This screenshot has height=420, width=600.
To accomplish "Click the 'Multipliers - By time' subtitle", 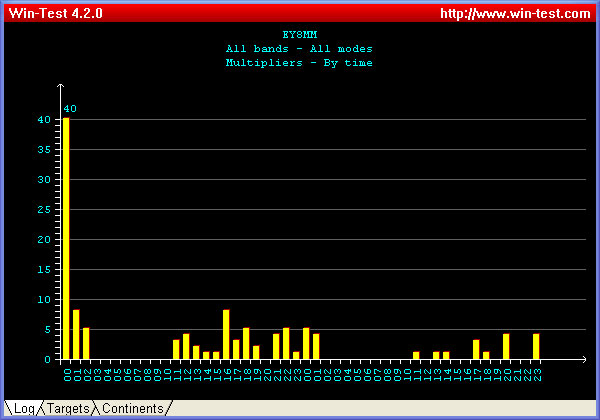I will click(299, 63).
